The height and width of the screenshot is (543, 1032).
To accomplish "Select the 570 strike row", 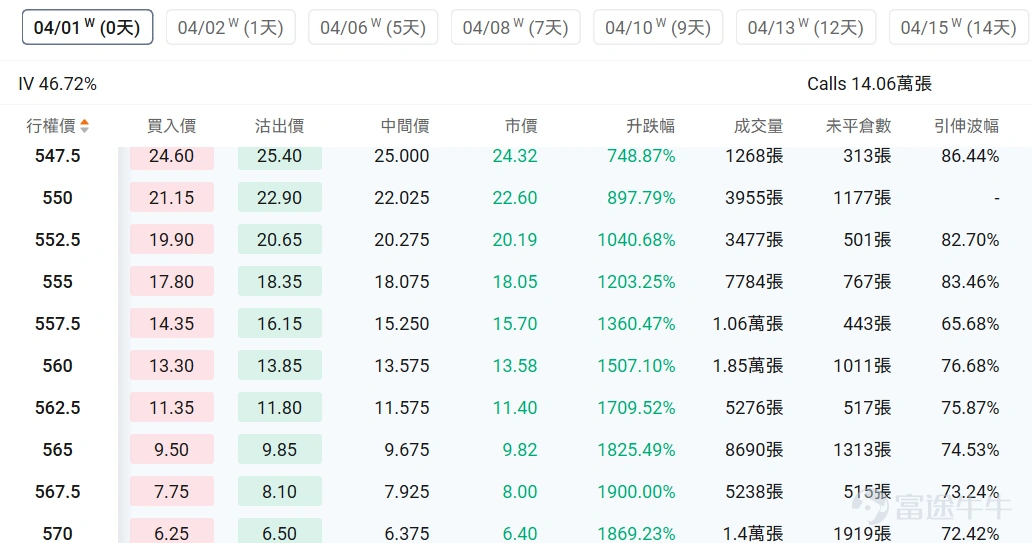I will tap(516, 530).
